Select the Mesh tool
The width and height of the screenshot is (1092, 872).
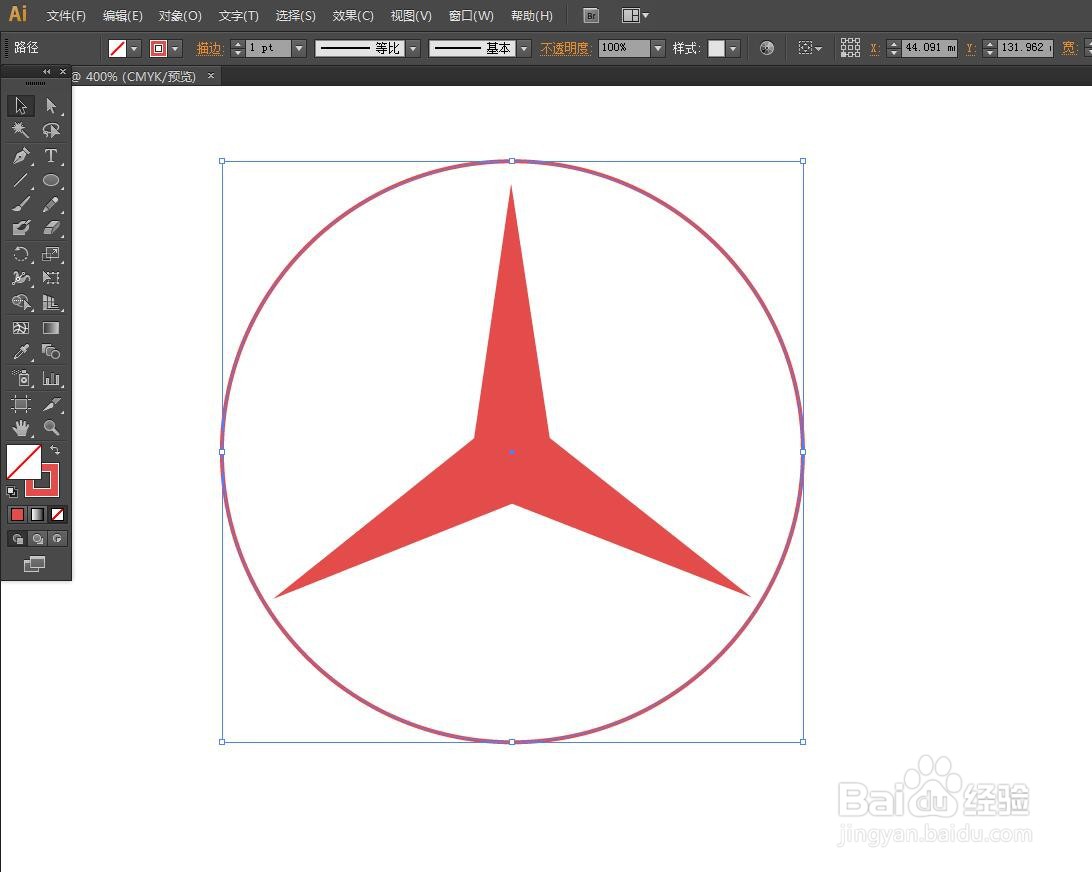point(21,328)
